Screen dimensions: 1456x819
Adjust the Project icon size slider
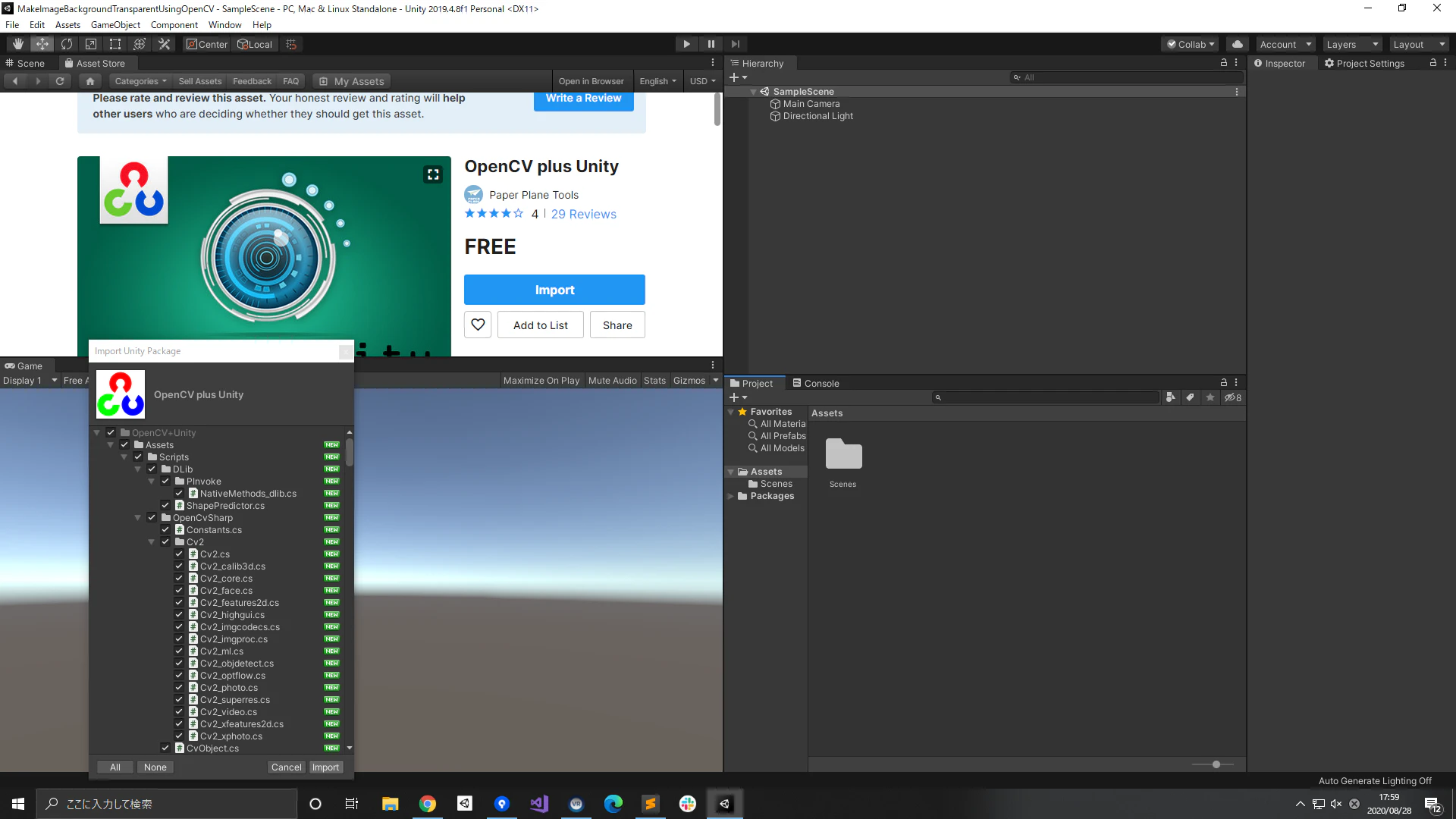pos(1216,764)
